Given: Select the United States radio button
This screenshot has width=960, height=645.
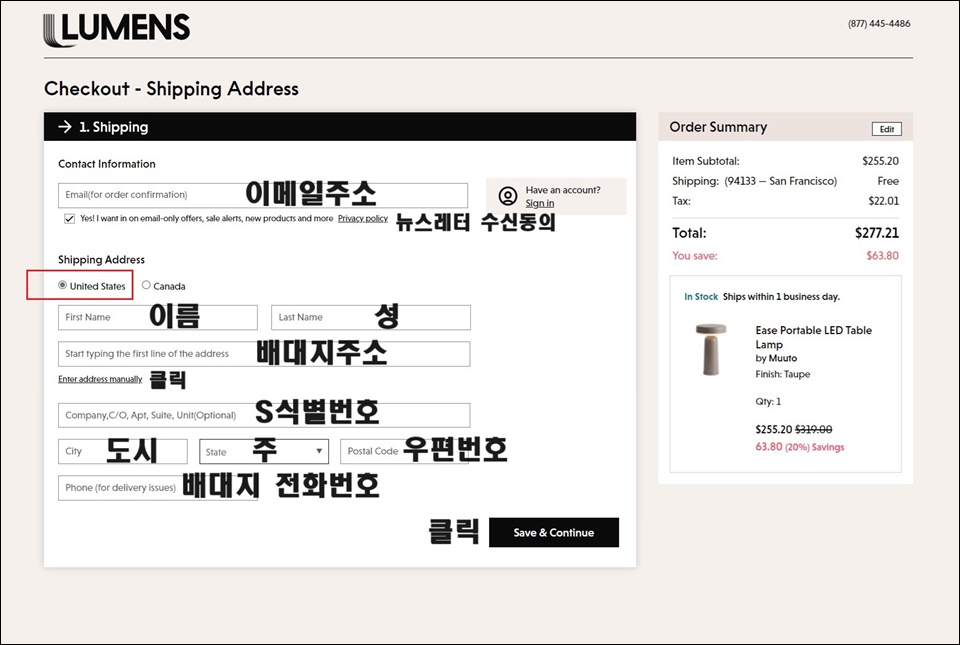Looking at the screenshot, I should (x=62, y=285).
